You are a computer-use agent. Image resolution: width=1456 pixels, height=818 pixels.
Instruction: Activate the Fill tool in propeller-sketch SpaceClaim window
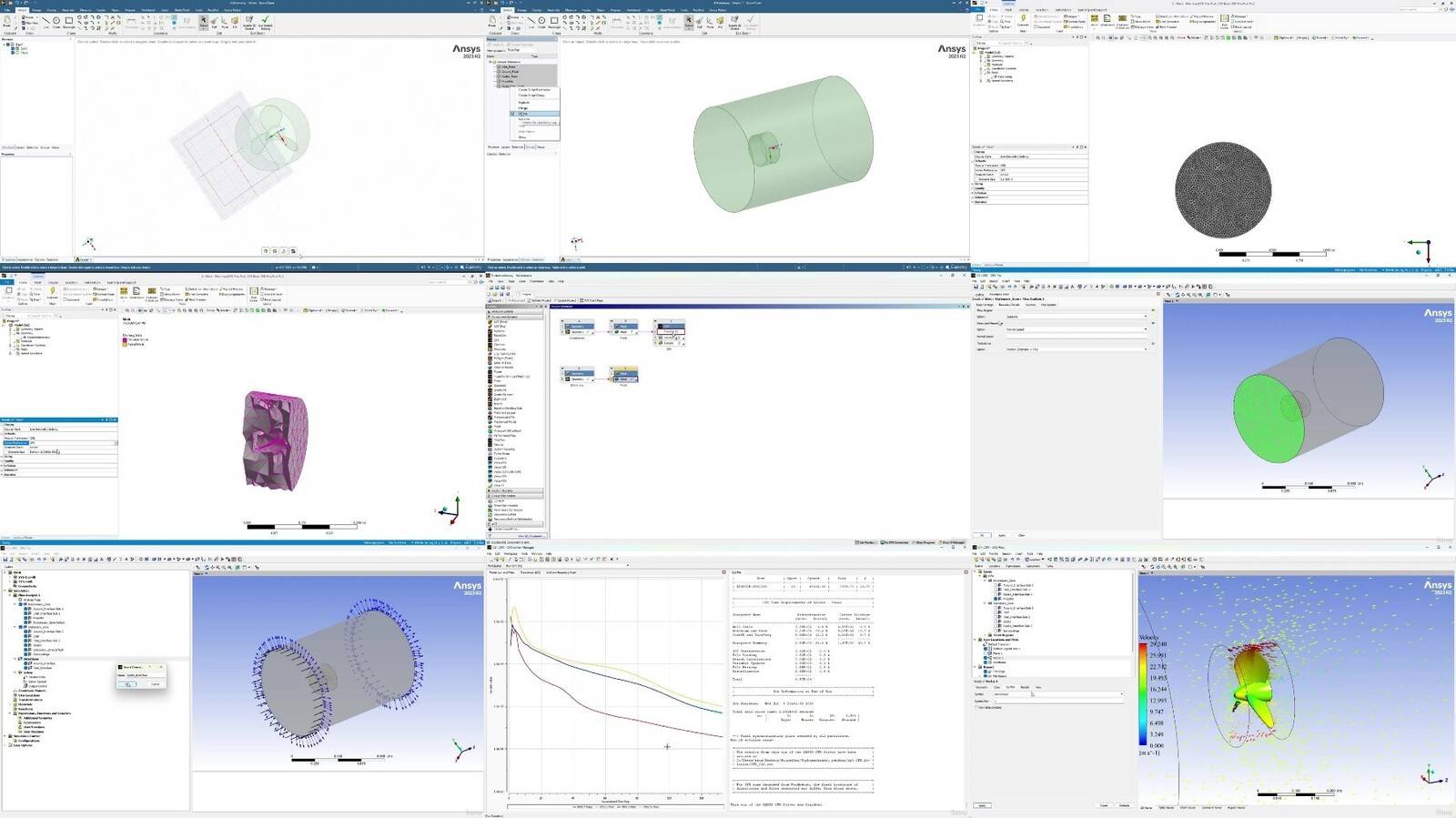click(234, 23)
